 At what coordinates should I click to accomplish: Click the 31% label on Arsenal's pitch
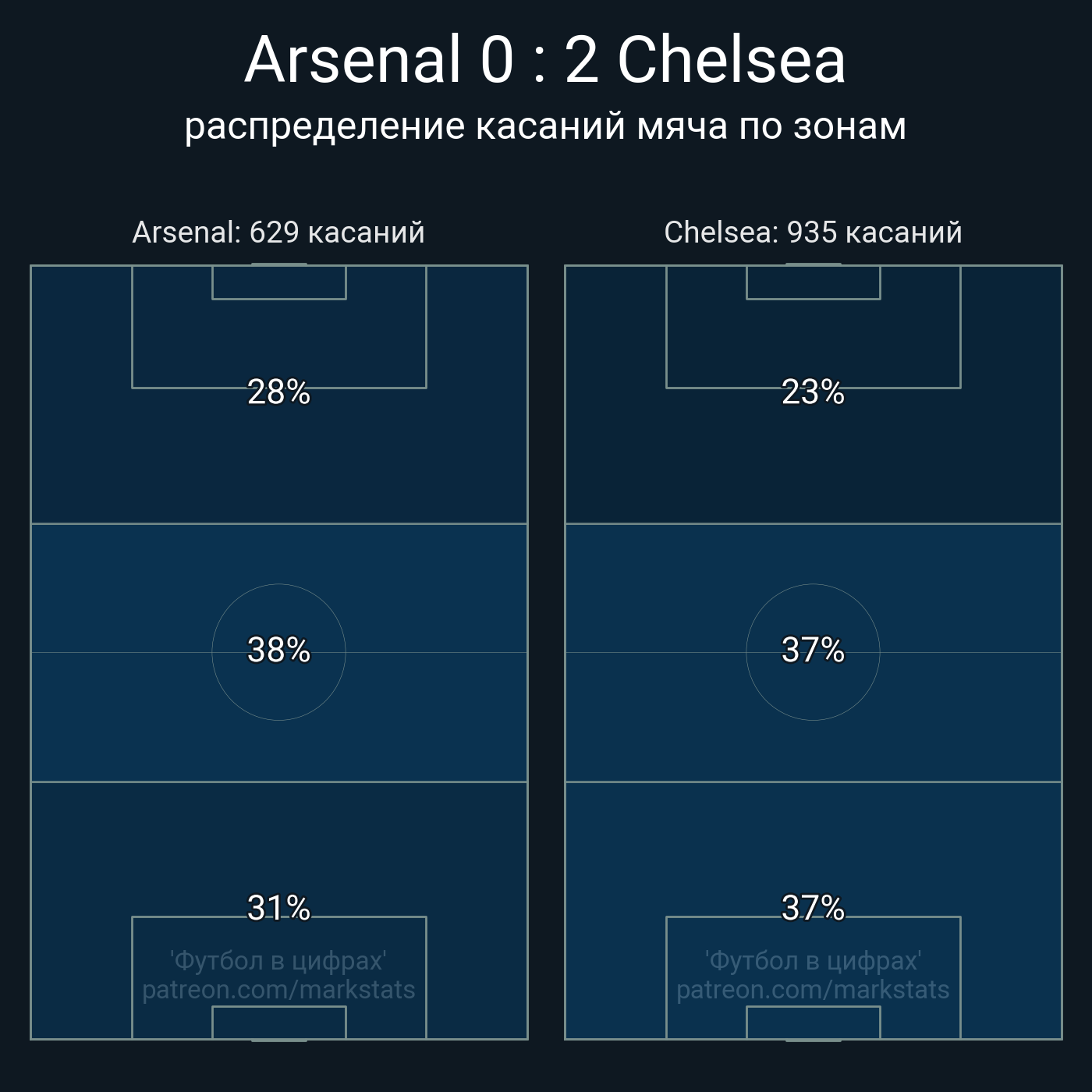[278, 908]
